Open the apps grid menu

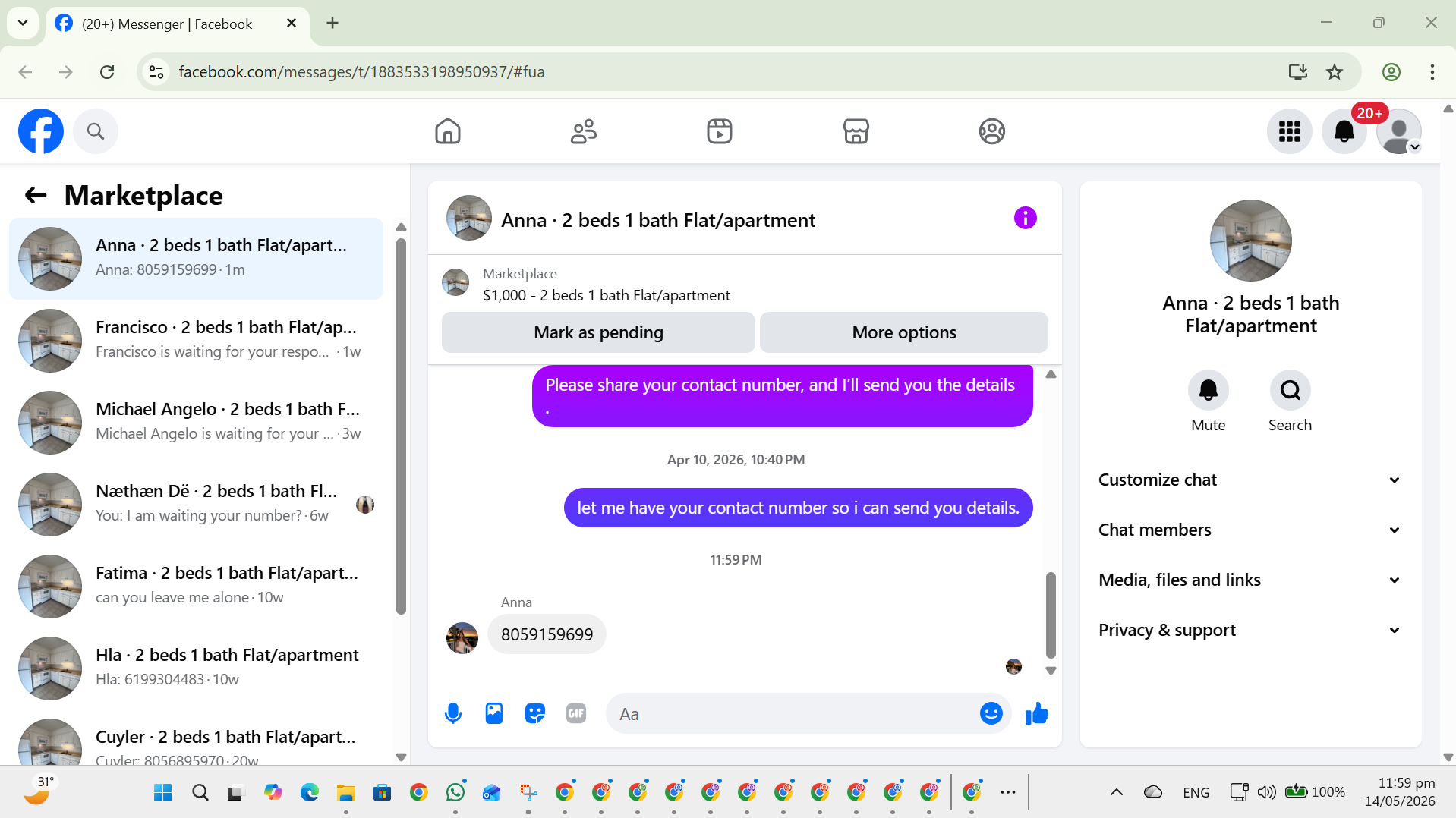(x=1289, y=131)
